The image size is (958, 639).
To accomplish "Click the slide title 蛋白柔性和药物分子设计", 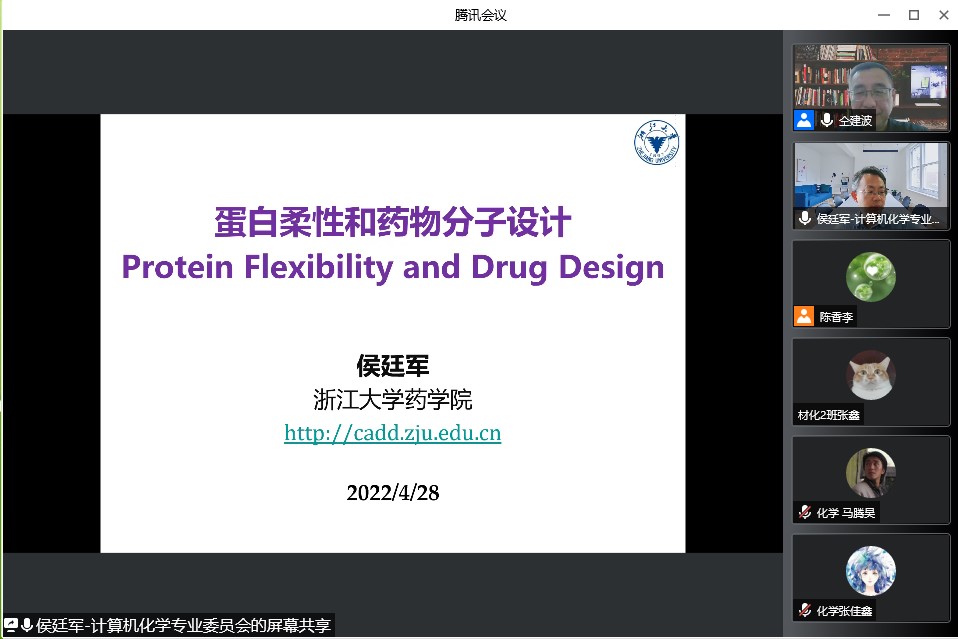I will click(392, 222).
